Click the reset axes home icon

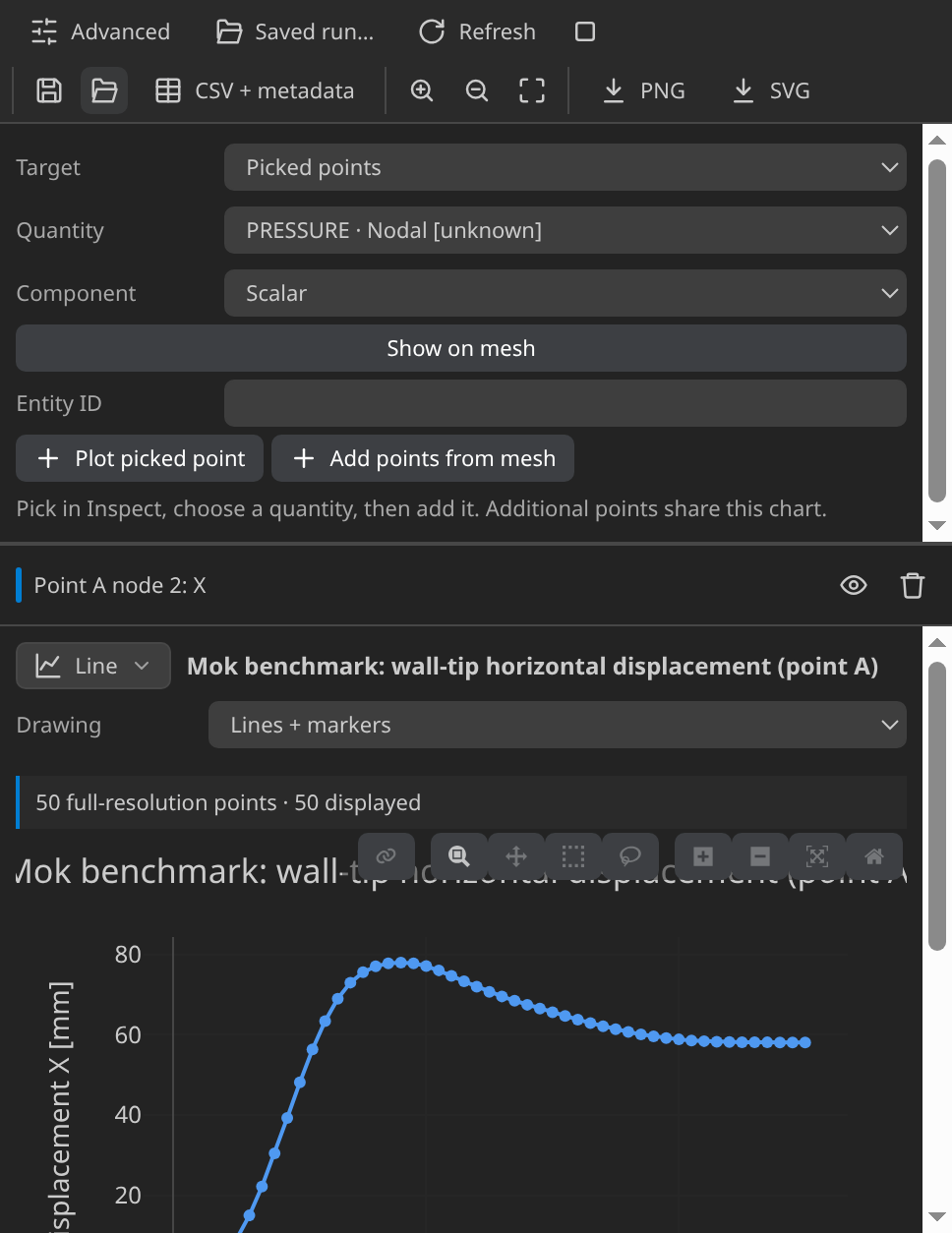click(x=874, y=856)
